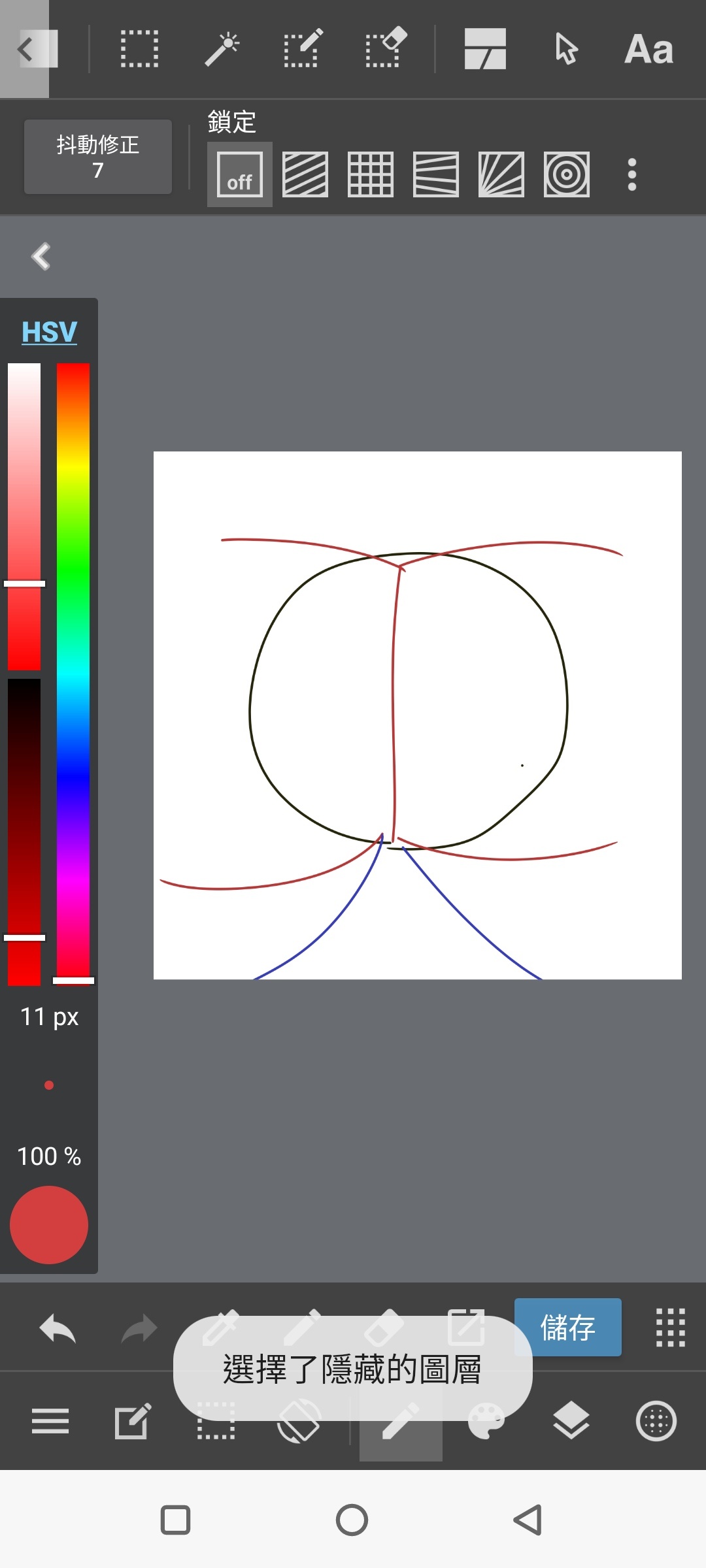706x1568 pixels.
Task: Open the 抖動修正 7 stabilizer setting
Action: point(98,157)
